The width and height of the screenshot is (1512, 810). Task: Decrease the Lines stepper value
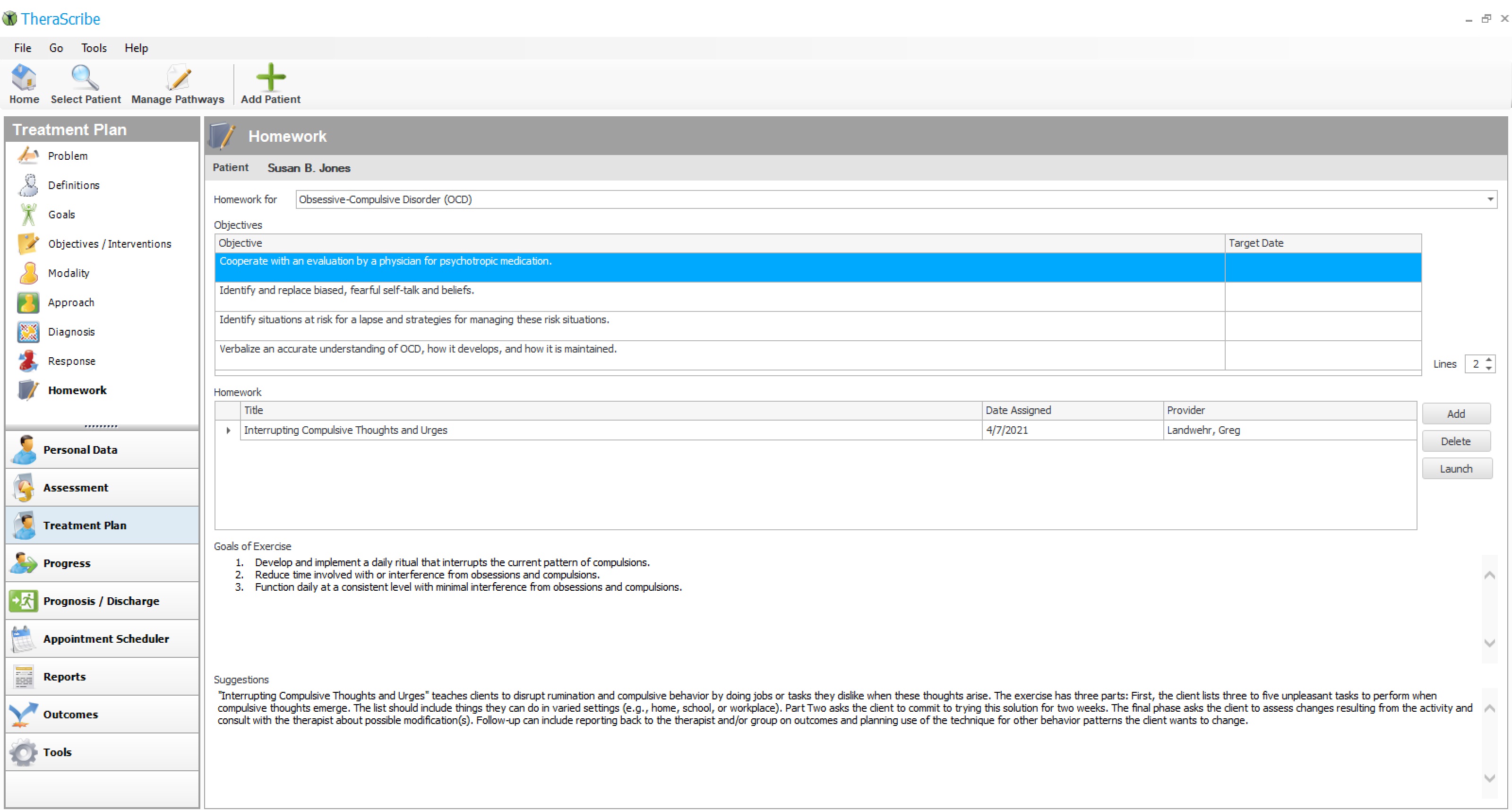point(1489,368)
